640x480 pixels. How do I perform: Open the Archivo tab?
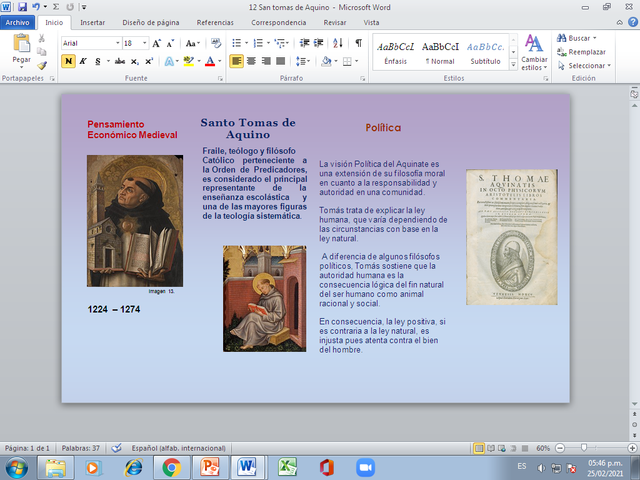[x=17, y=22]
